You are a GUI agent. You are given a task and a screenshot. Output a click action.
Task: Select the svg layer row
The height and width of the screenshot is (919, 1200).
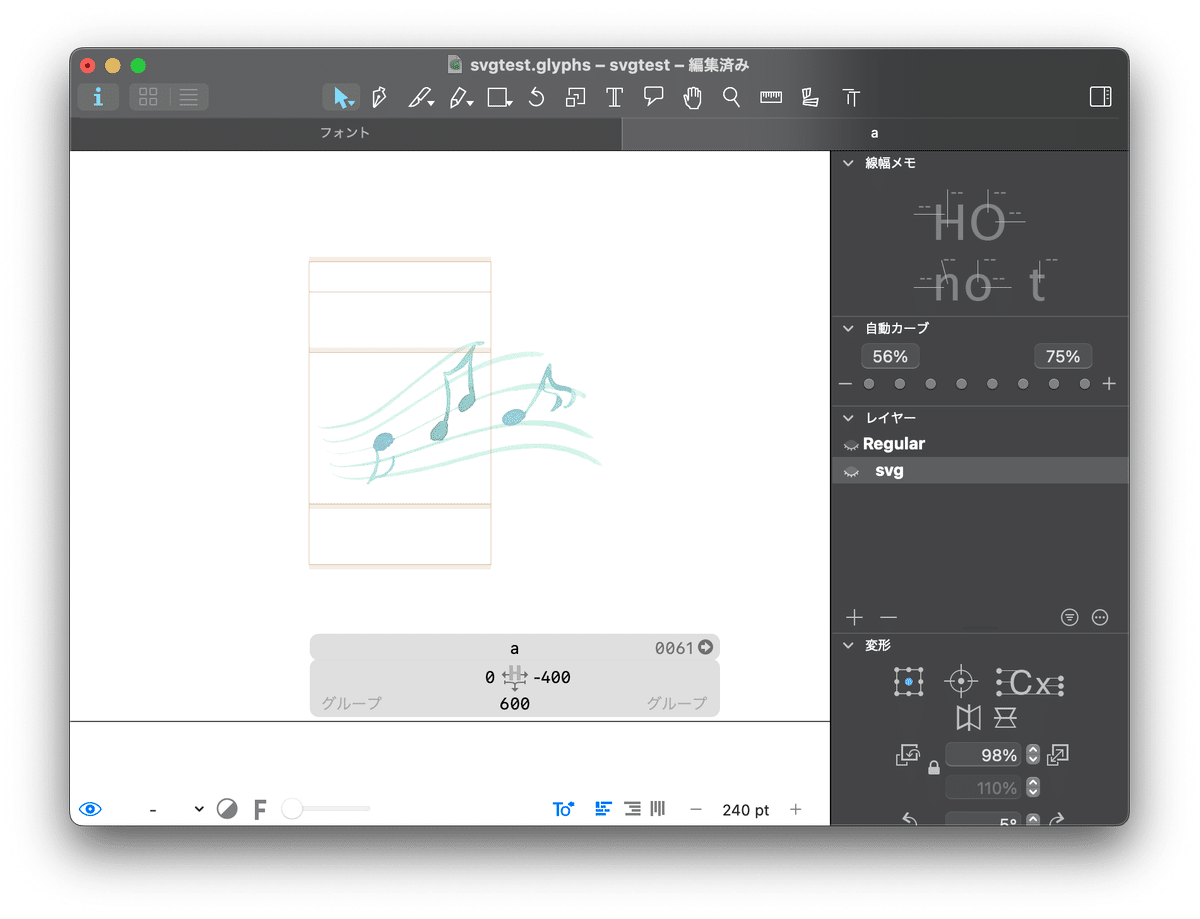coord(980,471)
